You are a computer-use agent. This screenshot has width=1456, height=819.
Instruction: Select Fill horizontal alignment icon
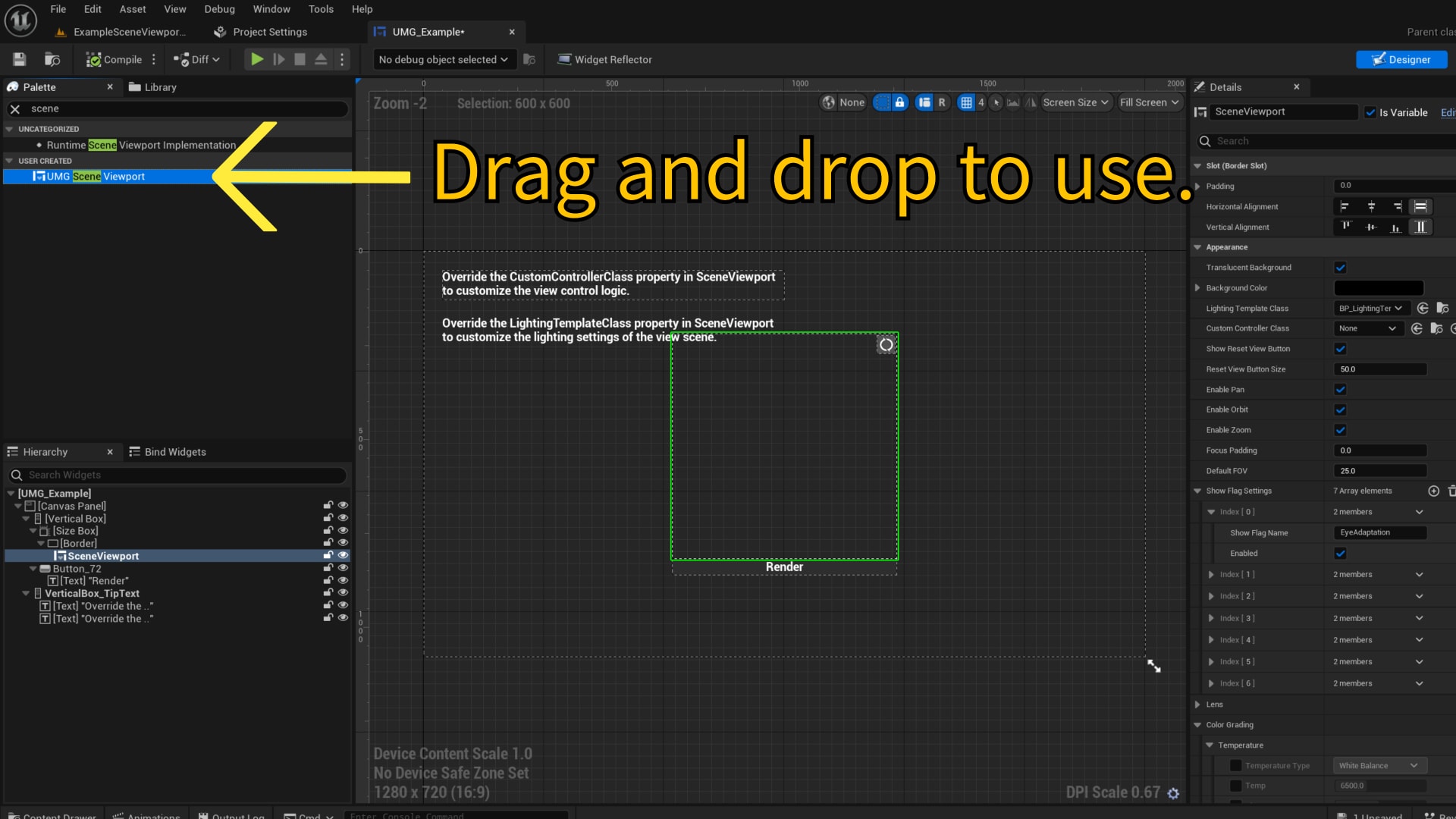click(x=1420, y=206)
